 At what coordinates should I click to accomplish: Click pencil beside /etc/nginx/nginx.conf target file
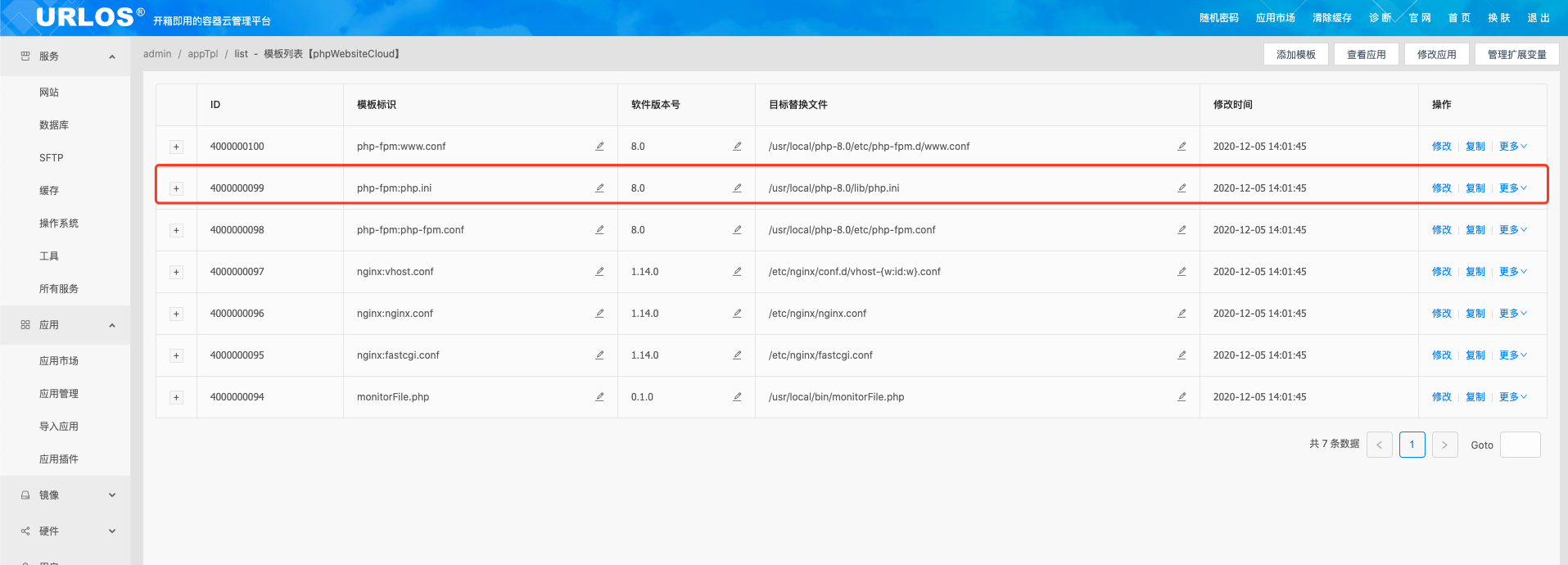tap(1182, 314)
